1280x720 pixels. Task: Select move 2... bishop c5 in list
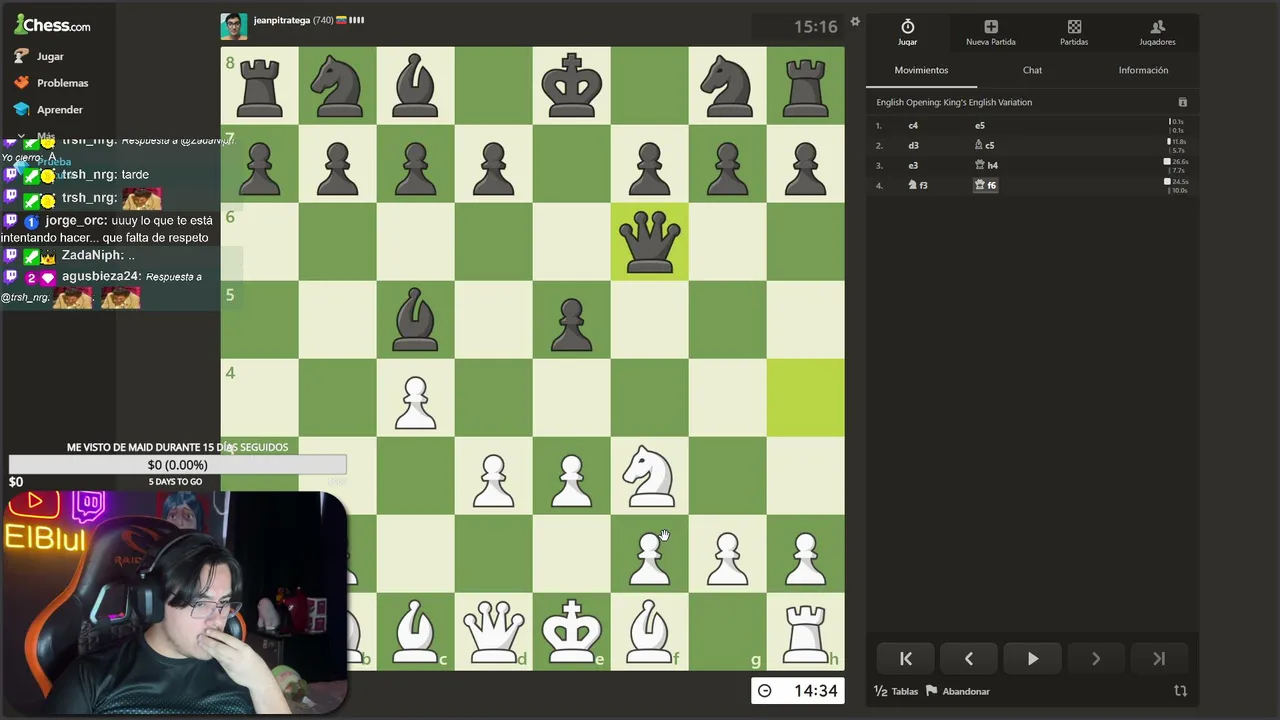pyautogui.click(x=985, y=146)
